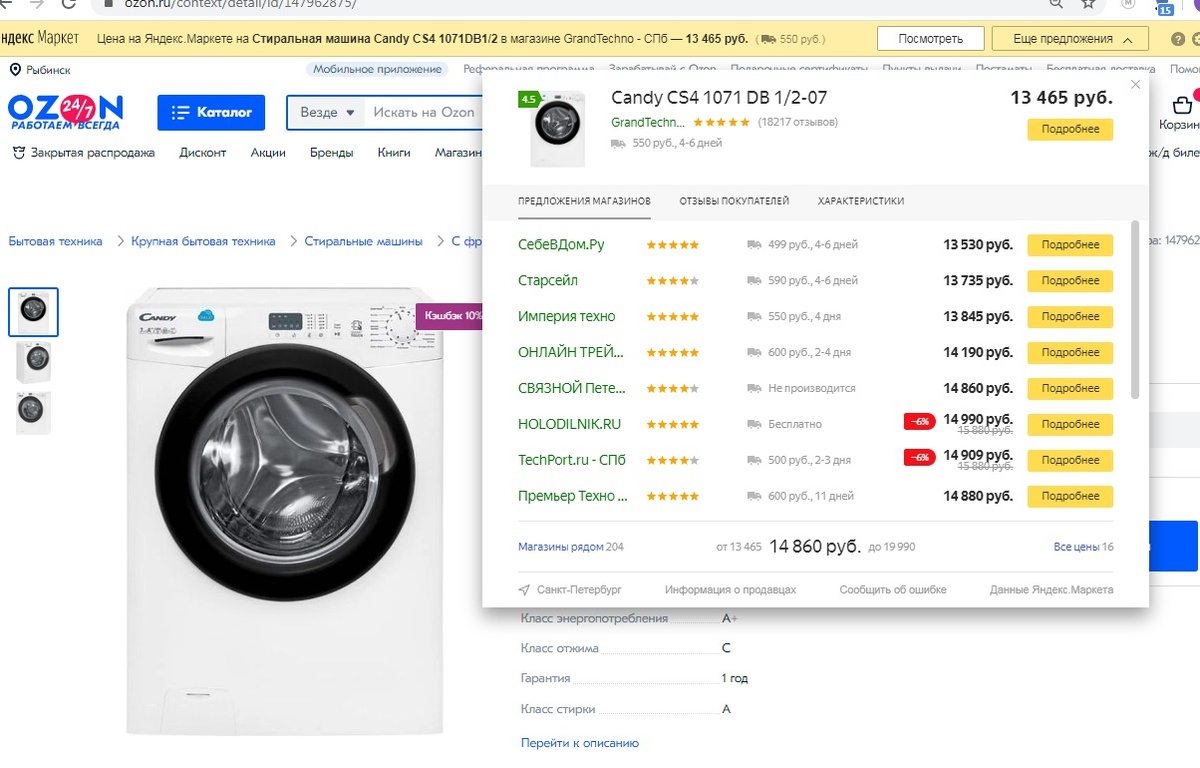The width and height of the screenshot is (1200, 768).
Task: Click Подробнее button in popup header
Action: click(1070, 129)
